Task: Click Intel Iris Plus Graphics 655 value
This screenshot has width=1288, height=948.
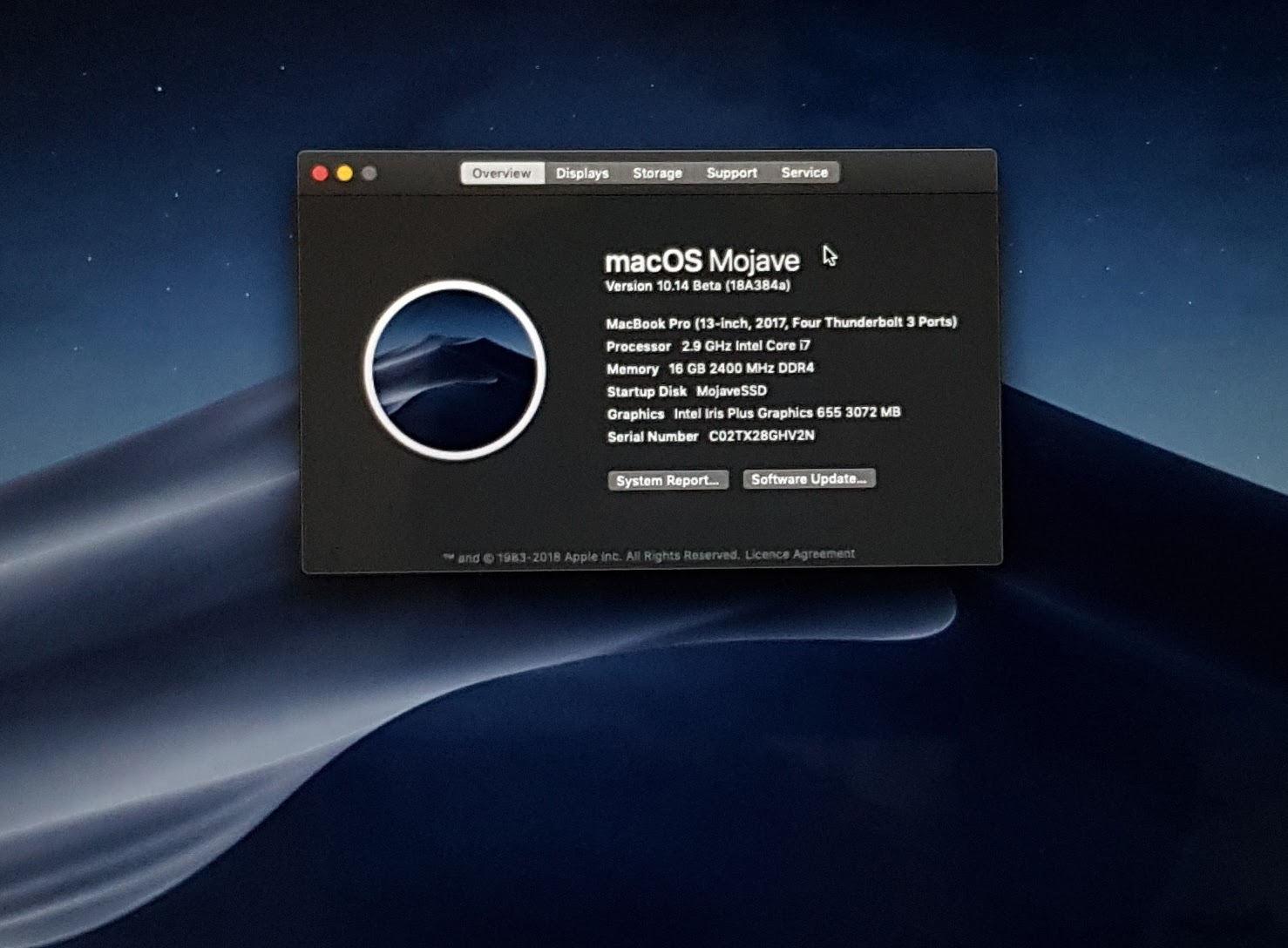Action: click(x=787, y=413)
